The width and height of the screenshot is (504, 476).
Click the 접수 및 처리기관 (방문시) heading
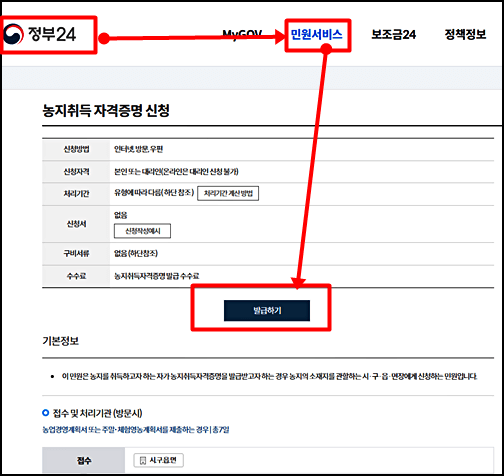click(97, 413)
